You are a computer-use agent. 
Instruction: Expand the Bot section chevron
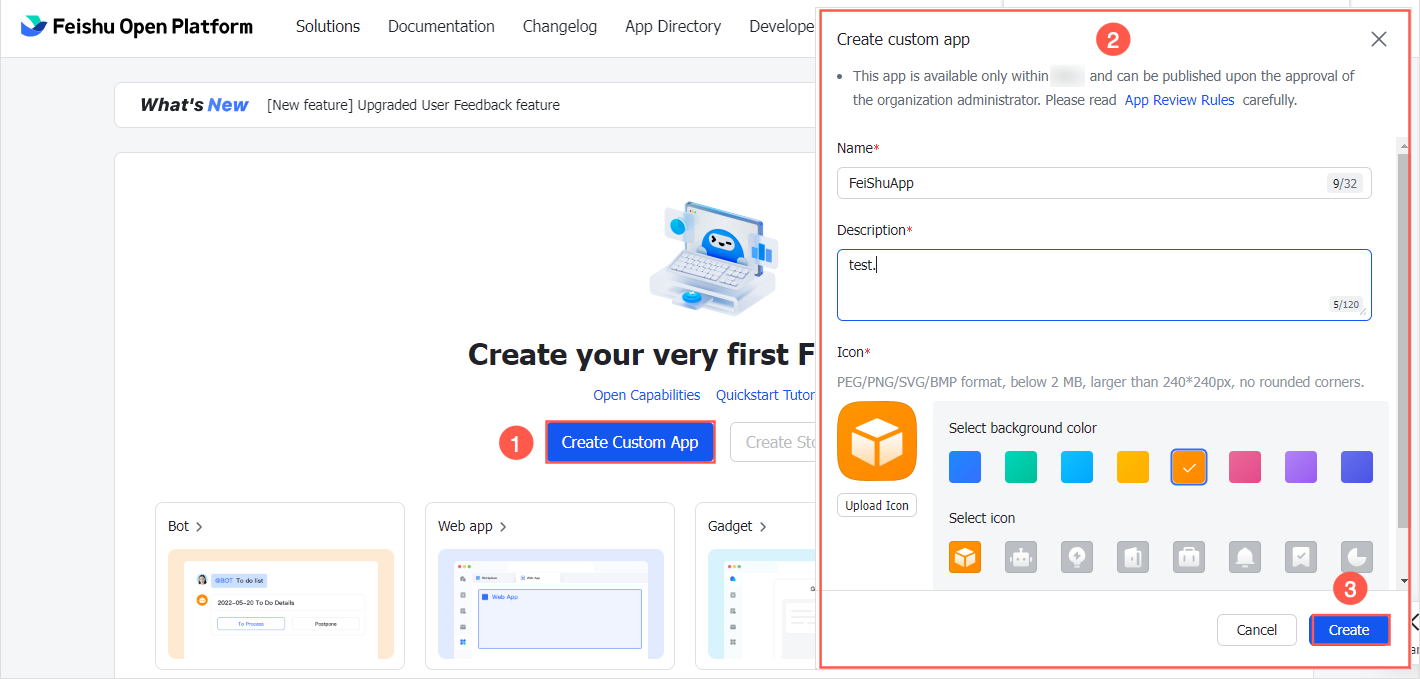click(199, 526)
